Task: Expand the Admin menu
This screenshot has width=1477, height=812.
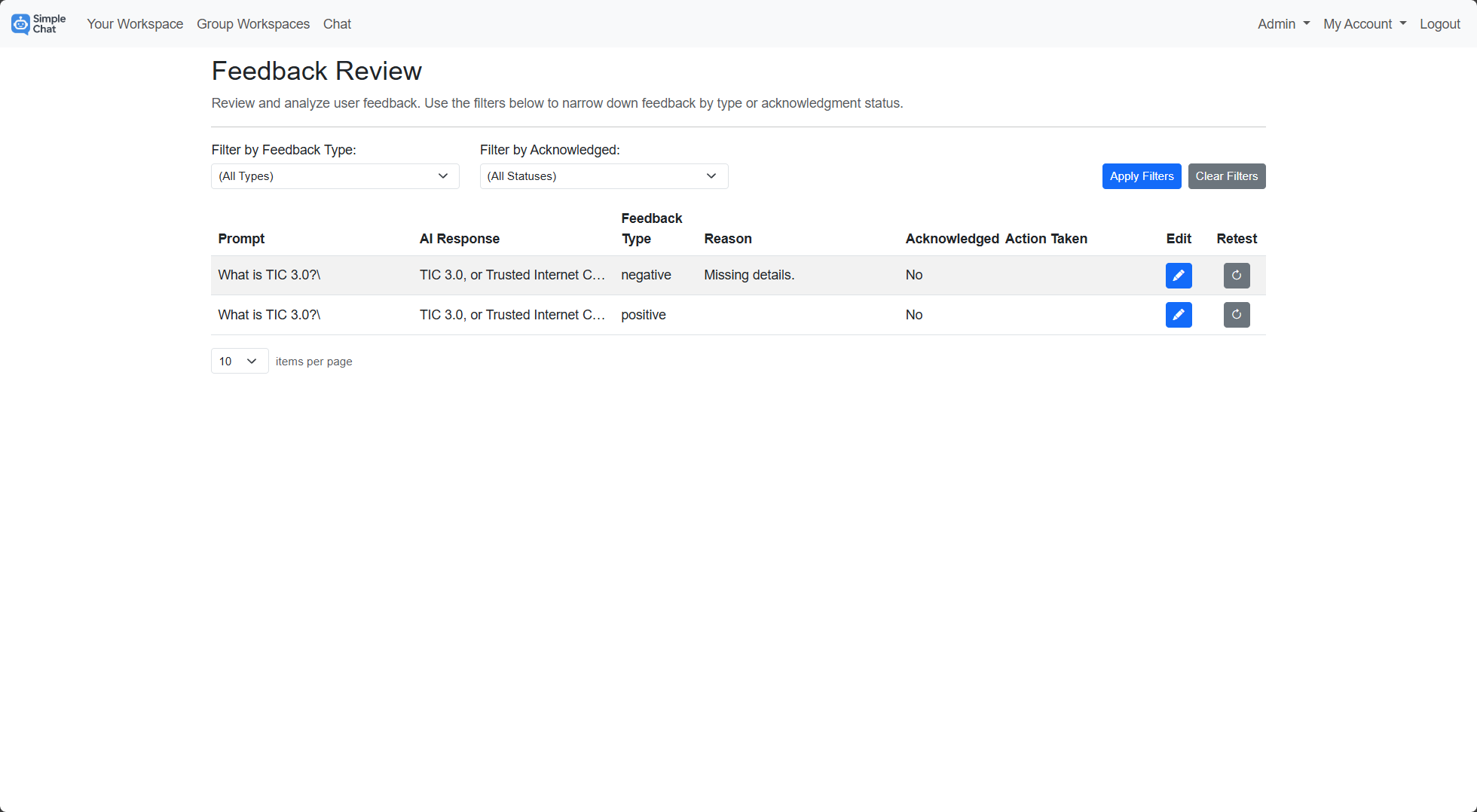Action: tap(1283, 23)
